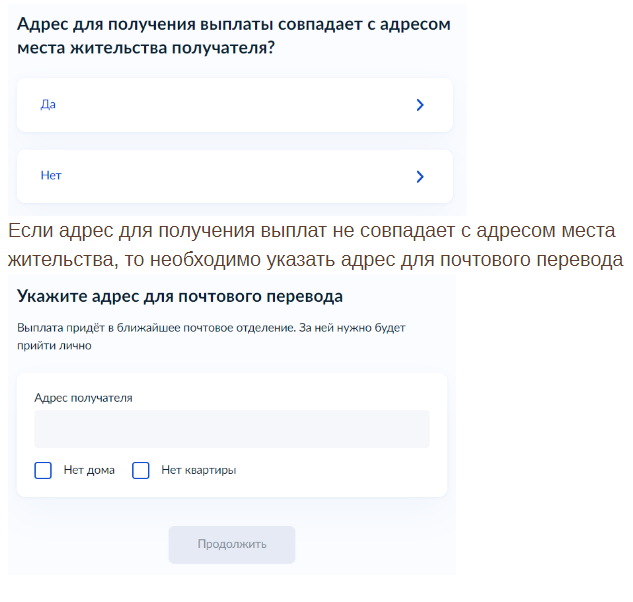Select the "Да" answer option
633x602 pixels.
pyautogui.click(x=48, y=104)
